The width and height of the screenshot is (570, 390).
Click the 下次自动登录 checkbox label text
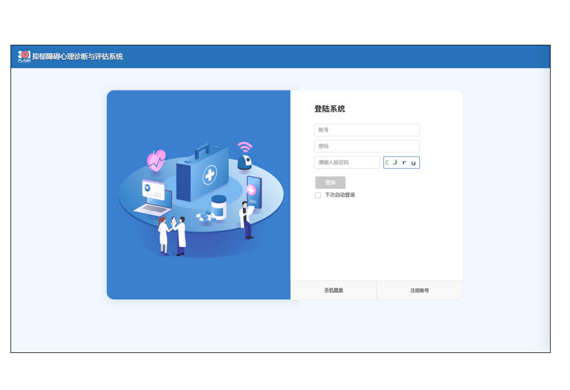coord(340,195)
